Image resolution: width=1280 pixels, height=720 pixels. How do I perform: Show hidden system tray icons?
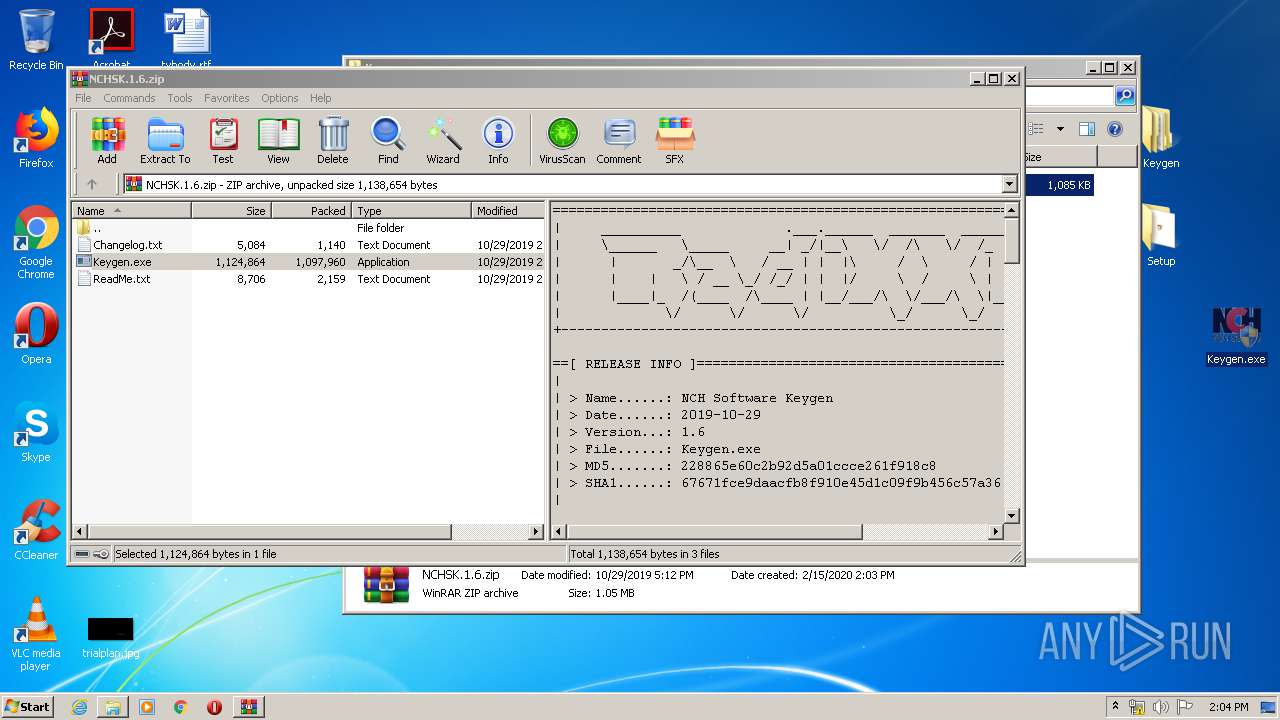pyautogui.click(x=1115, y=706)
